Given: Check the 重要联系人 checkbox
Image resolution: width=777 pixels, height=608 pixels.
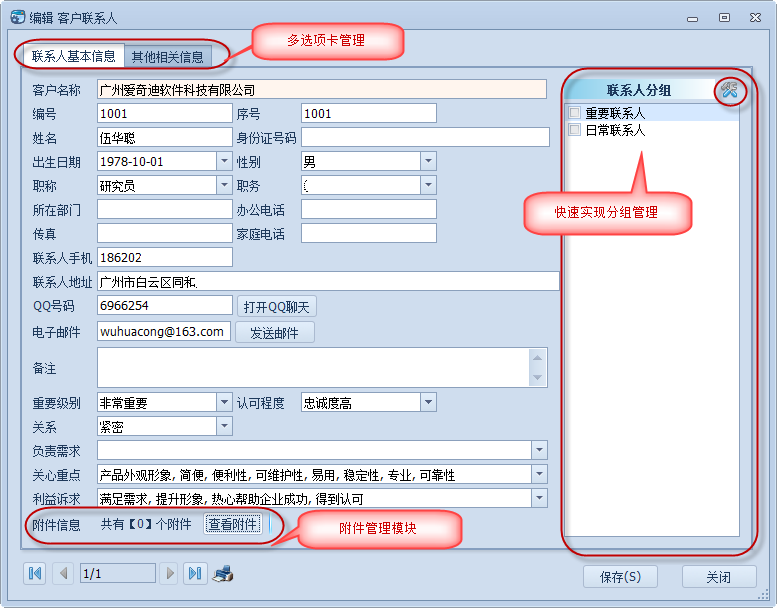Looking at the screenshot, I should pos(575,113).
